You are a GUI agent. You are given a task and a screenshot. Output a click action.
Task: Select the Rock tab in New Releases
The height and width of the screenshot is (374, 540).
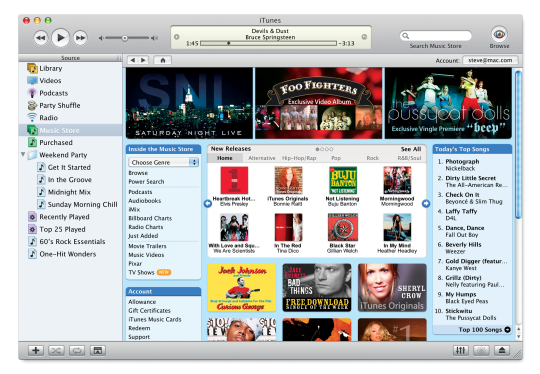coord(373,158)
